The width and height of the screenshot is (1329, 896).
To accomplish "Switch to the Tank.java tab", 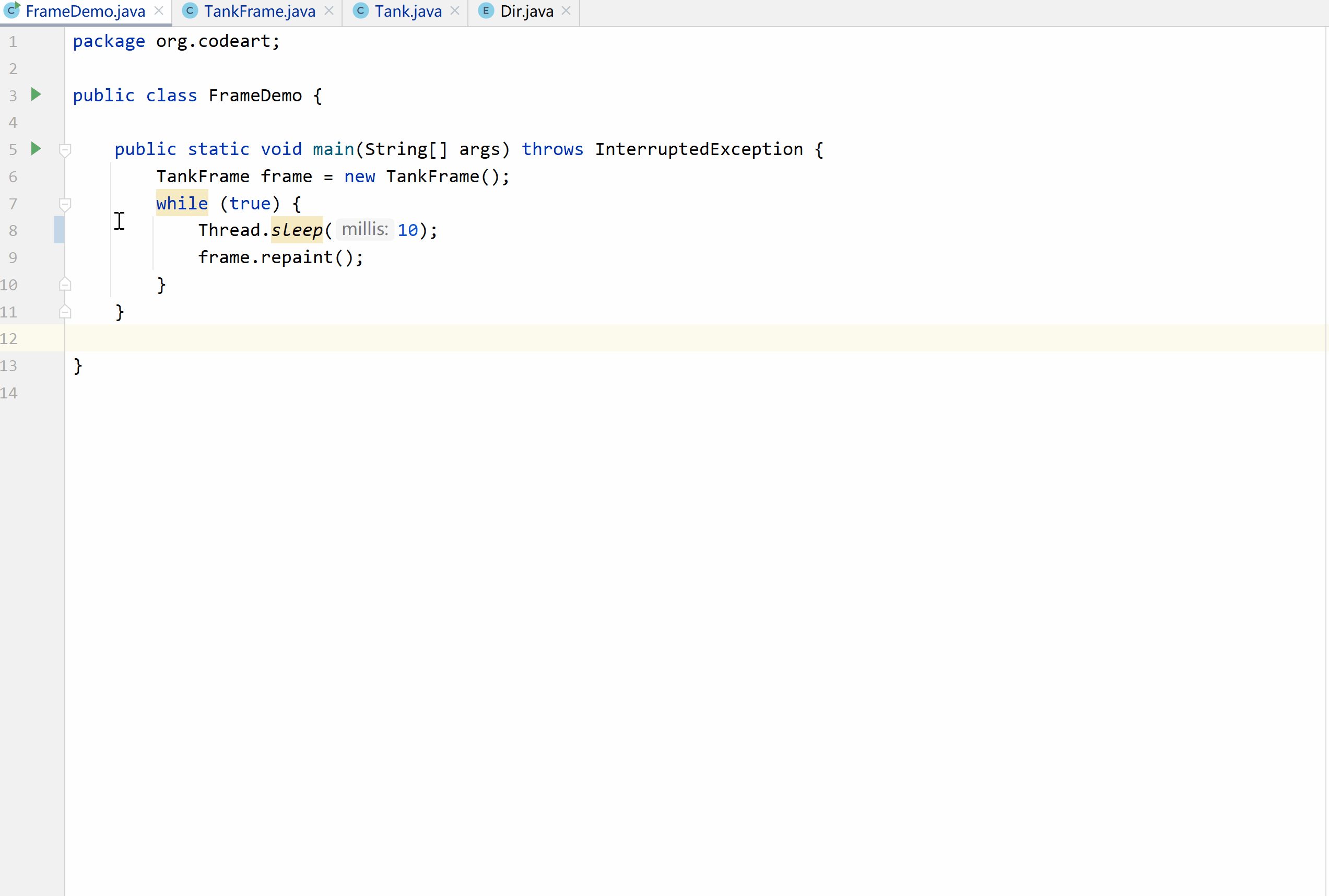I will point(408,11).
